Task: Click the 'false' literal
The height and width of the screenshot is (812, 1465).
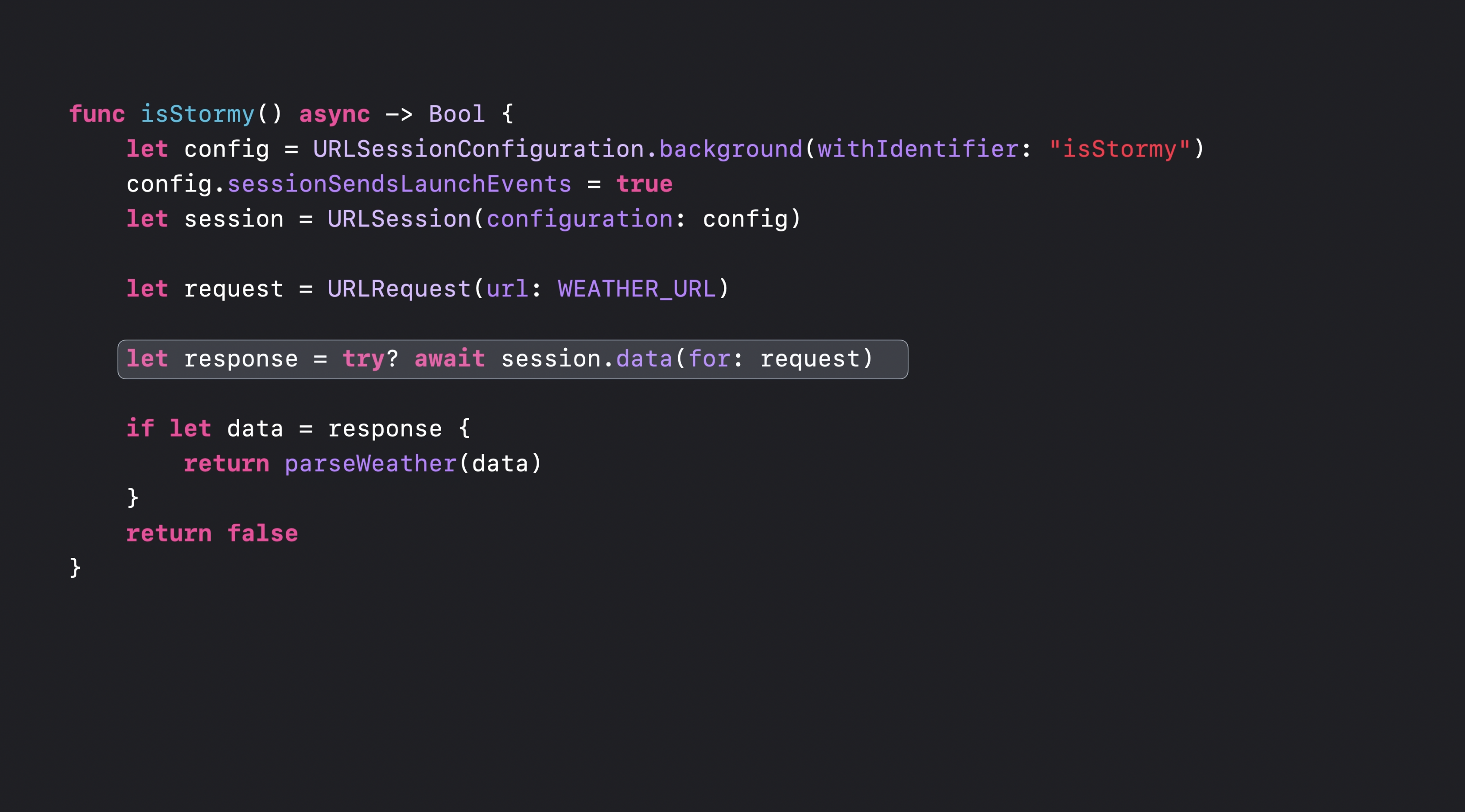Action: [262, 533]
